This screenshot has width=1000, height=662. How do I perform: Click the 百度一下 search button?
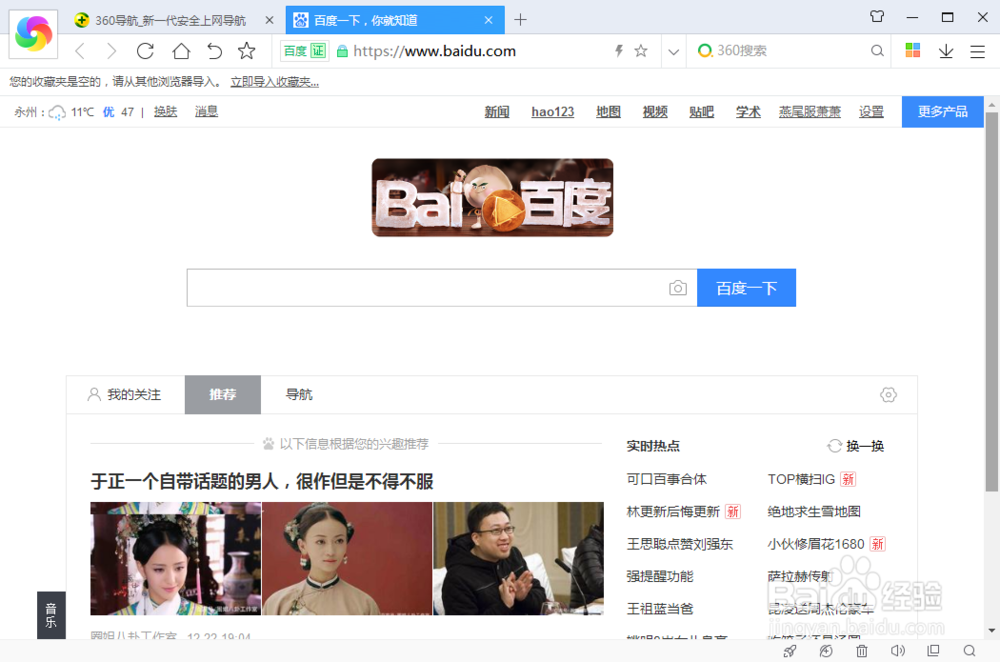(746, 288)
